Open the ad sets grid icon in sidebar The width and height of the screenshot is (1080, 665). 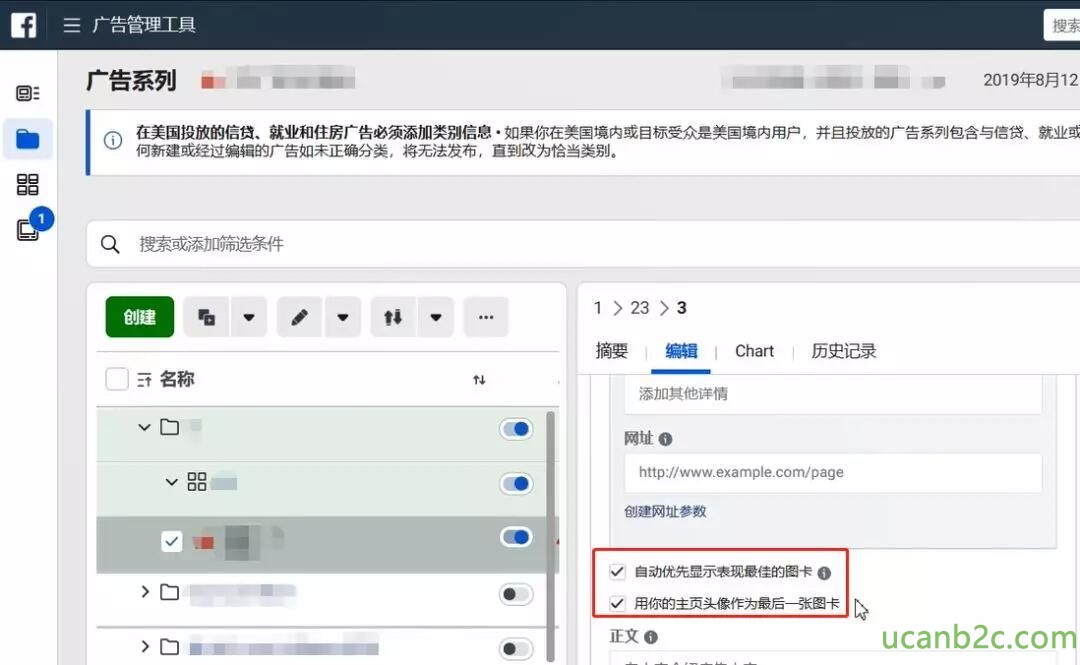click(28, 185)
